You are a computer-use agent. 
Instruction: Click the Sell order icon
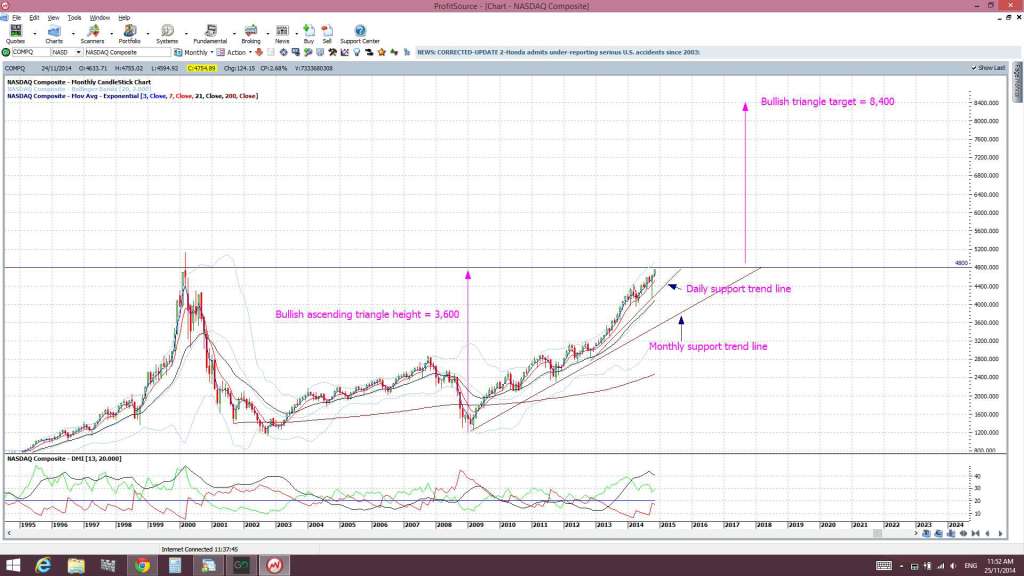click(x=327, y=34)
